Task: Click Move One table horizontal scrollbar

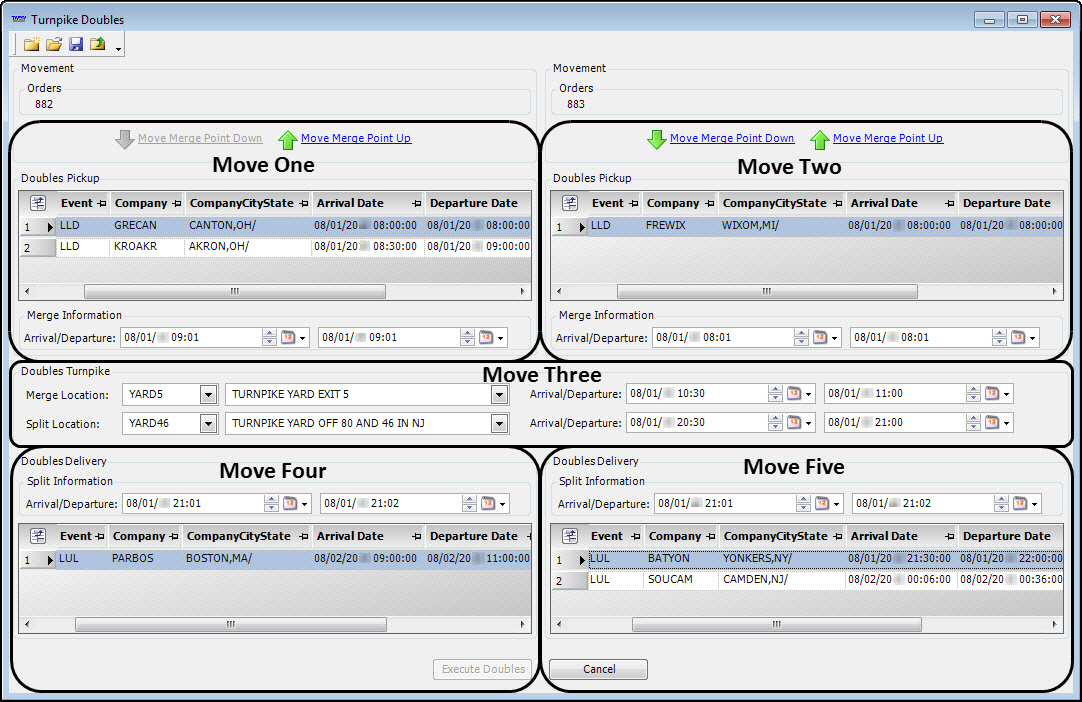Action: [235, 291]
